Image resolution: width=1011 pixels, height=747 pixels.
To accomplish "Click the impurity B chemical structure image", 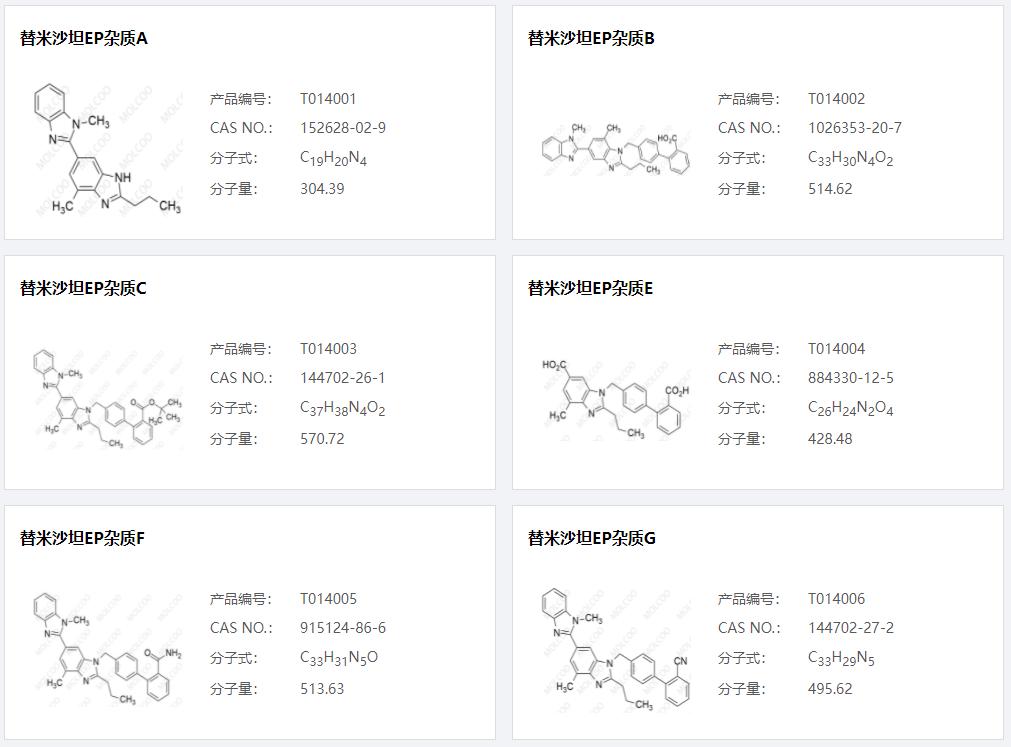I will [614, 150].
